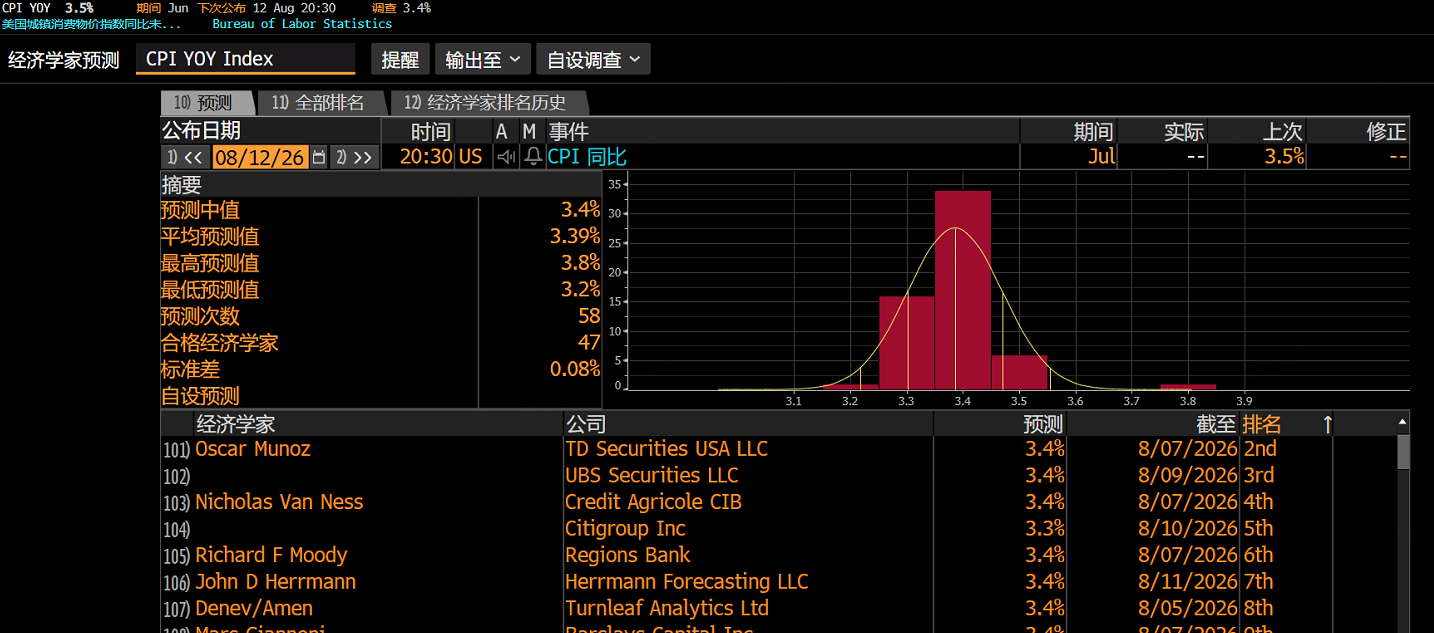
Task: Select the Oscar Munoz forecast row
Action: pos(778,449)
